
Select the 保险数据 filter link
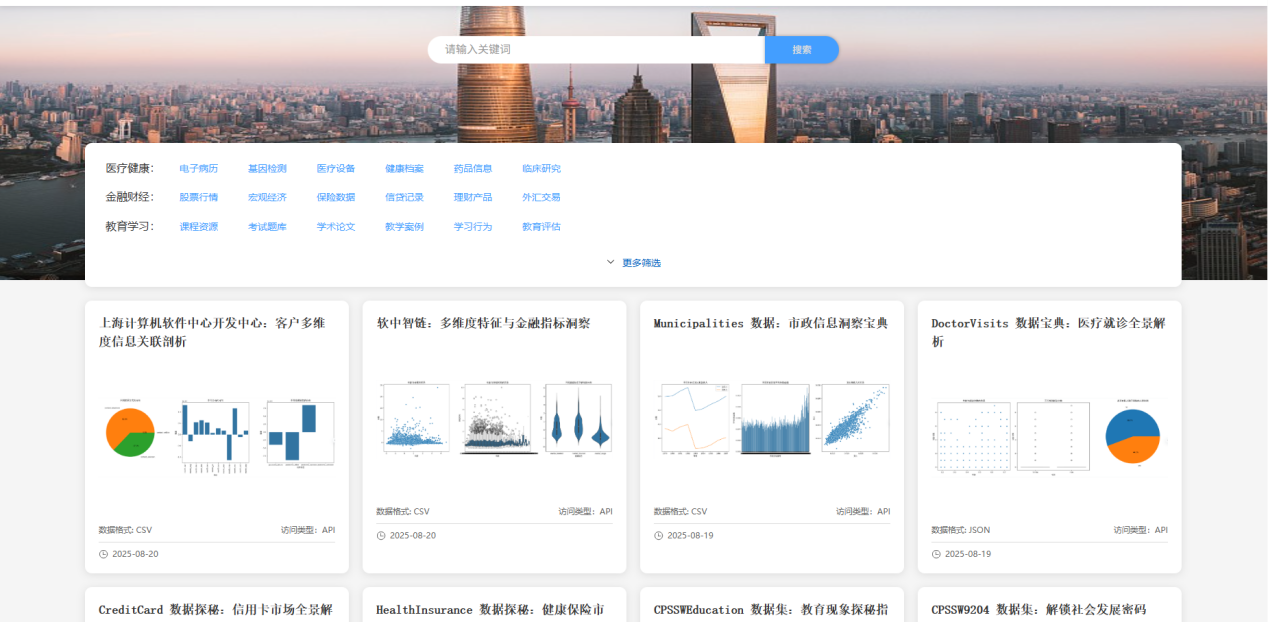click(x=336, y=198)
